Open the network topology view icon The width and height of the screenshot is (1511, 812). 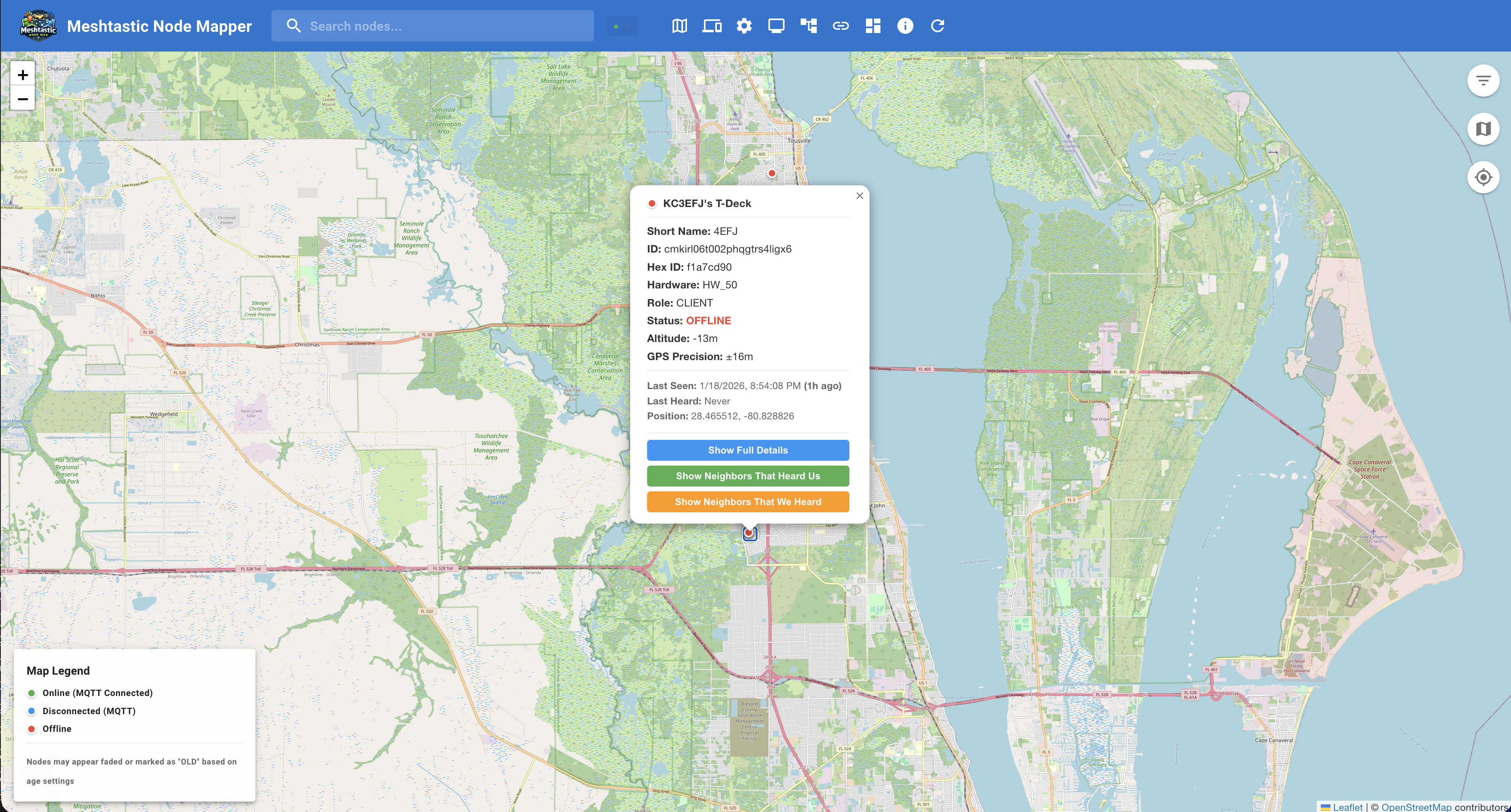(808, 26)
